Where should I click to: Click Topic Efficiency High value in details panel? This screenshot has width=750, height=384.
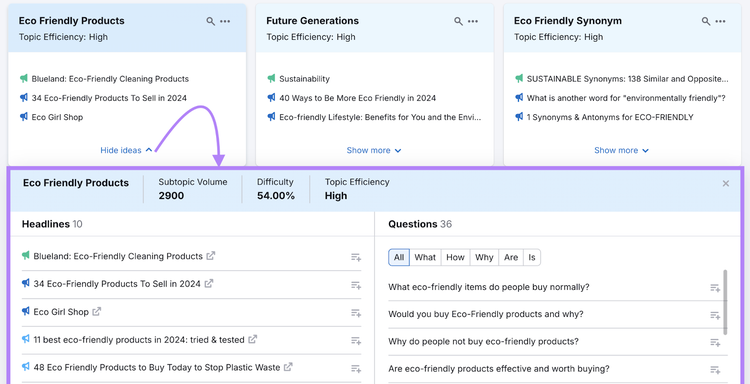point(336,196)
